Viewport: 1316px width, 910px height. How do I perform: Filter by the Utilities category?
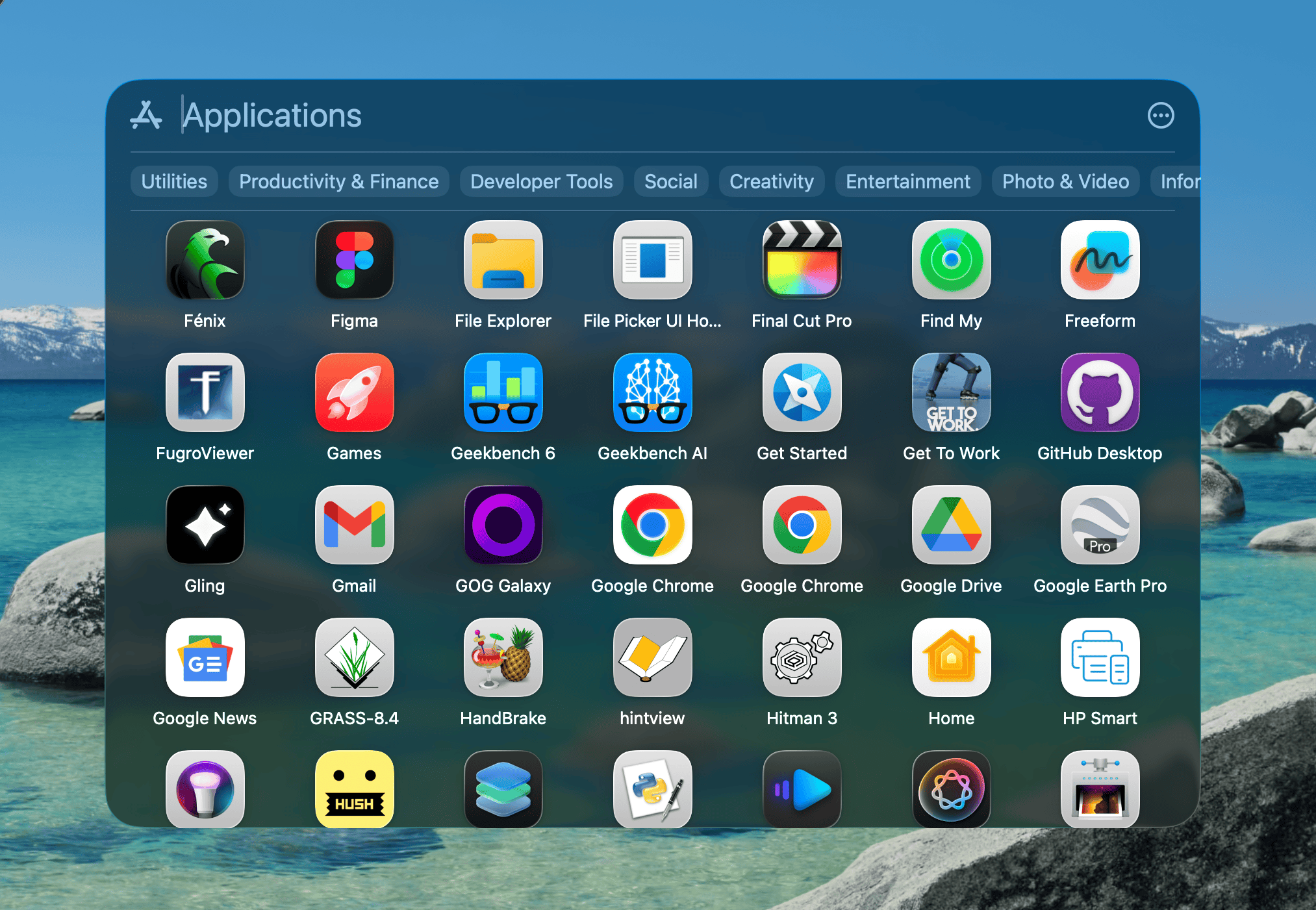pos(174,181)
